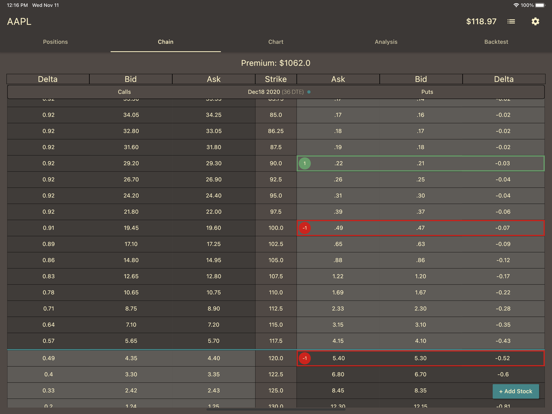Tap the blue dot next to Dec18 2020
This screenshot has height=414, width=552.
pyautogui.click(x=309, y=92)
